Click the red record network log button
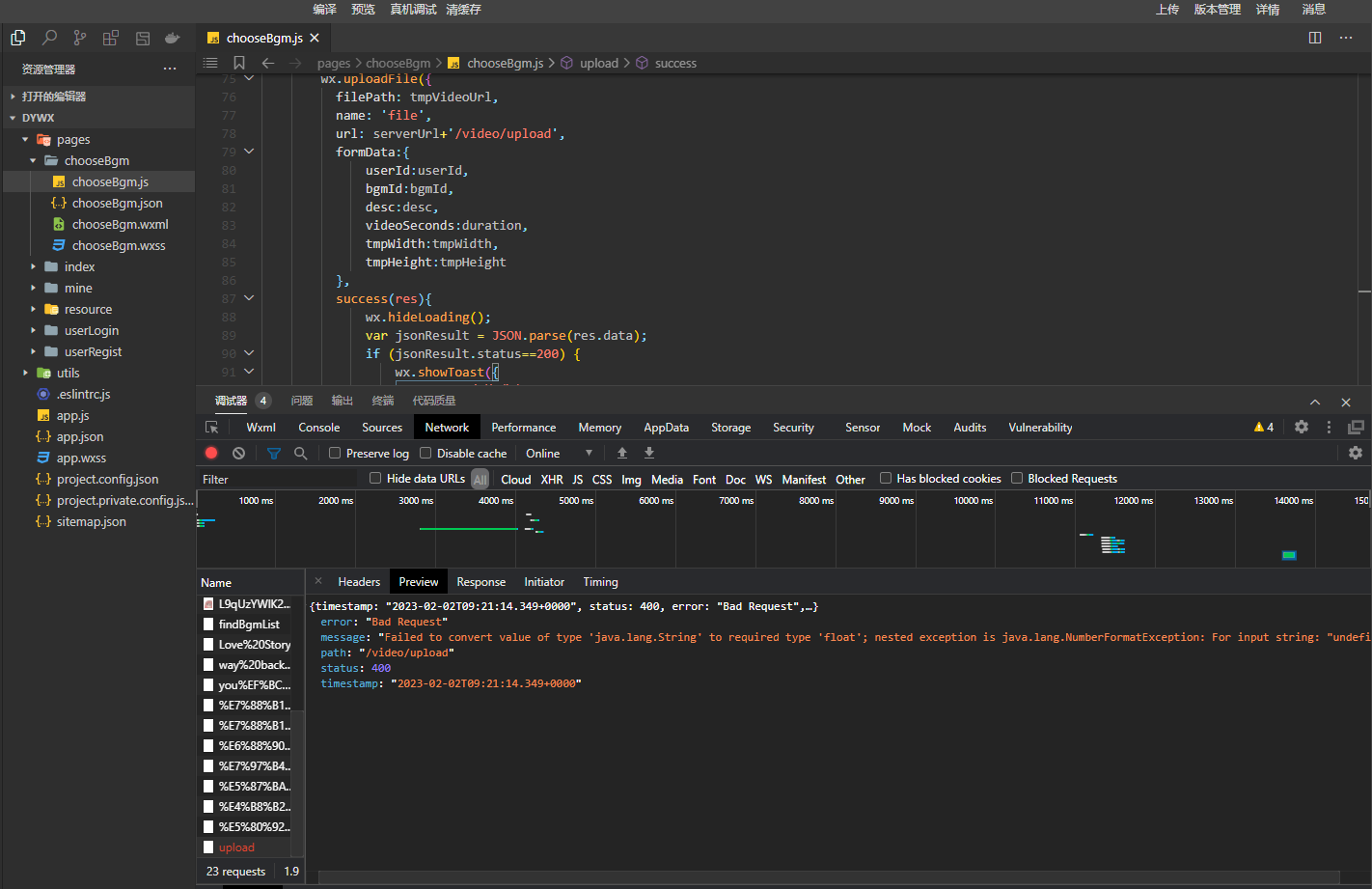1372x889 pixels. (x=211, y=453)
